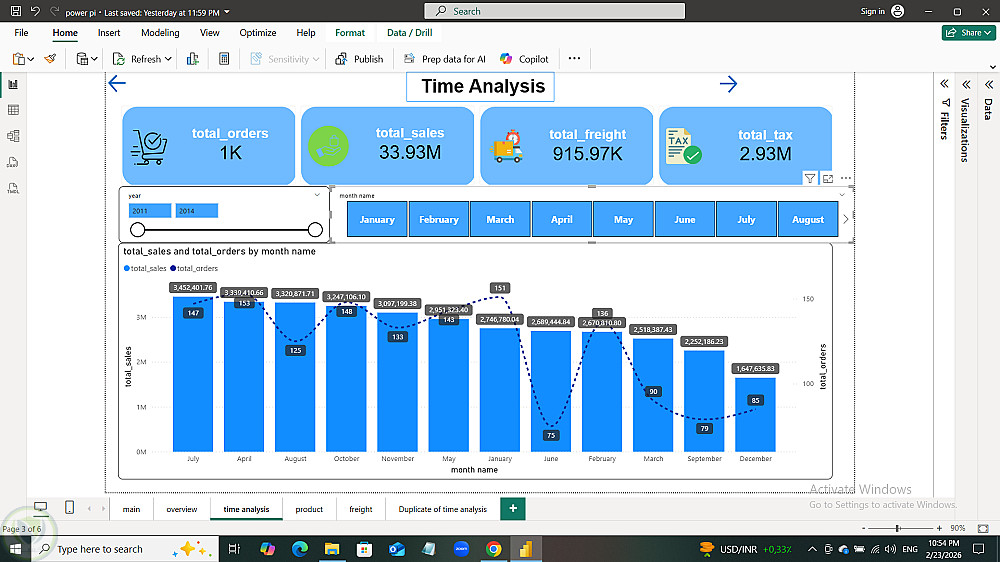Show more months with slicer right arrow
1000x562 pixels.
[x=846, y=219]
